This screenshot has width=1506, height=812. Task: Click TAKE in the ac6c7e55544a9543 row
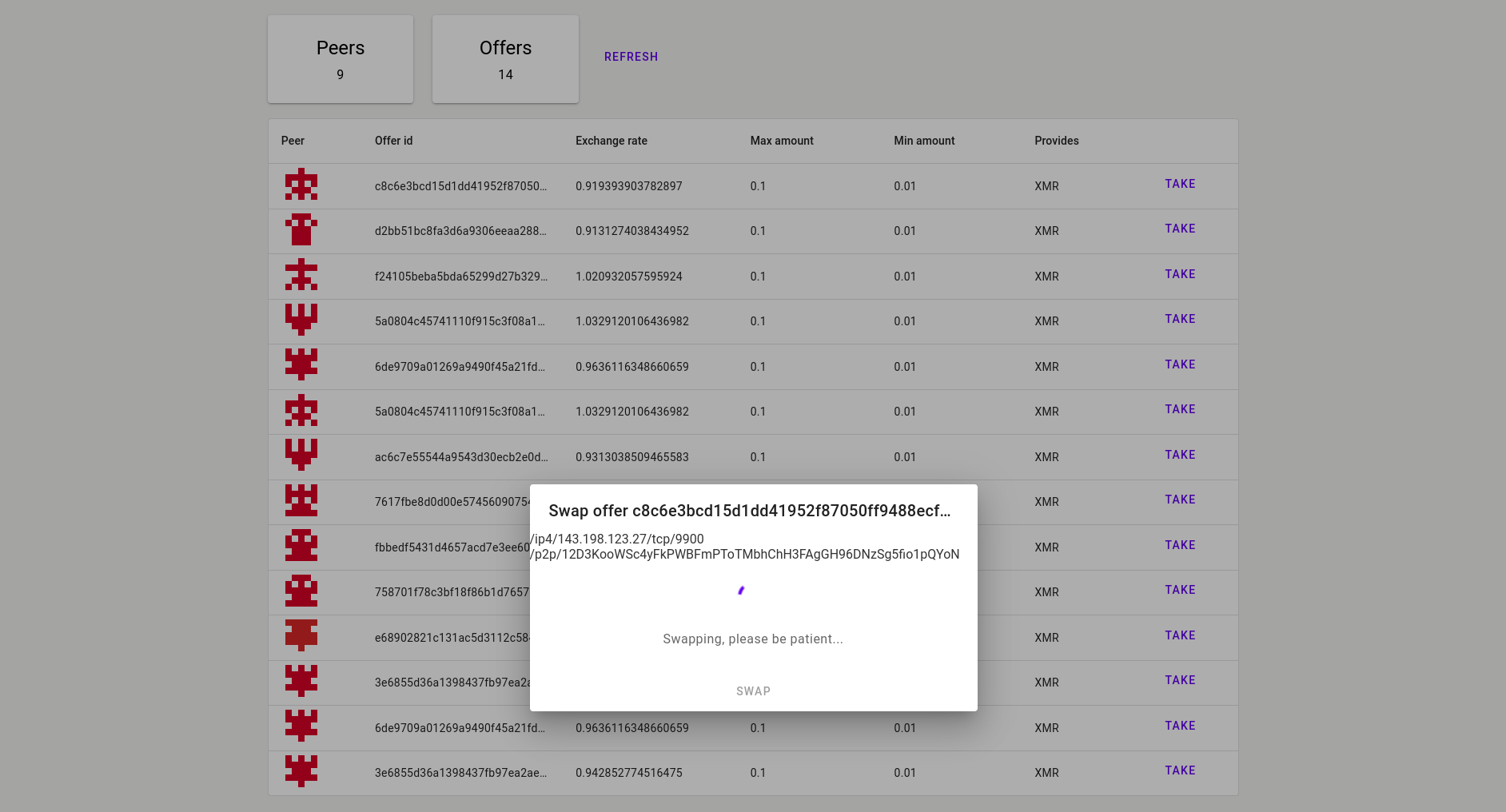point(1180,455)
